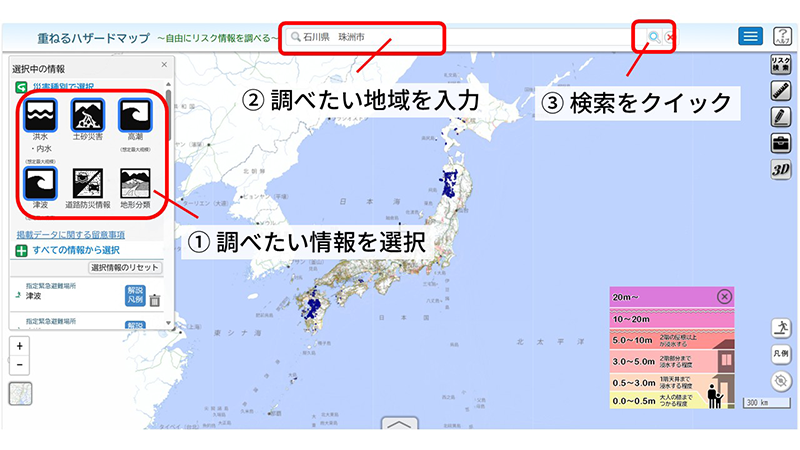This screenshot has width=800, height=450.
Task: Click the evacuation running-person icon
Action: pyautogui.click(x=781, y=328)
